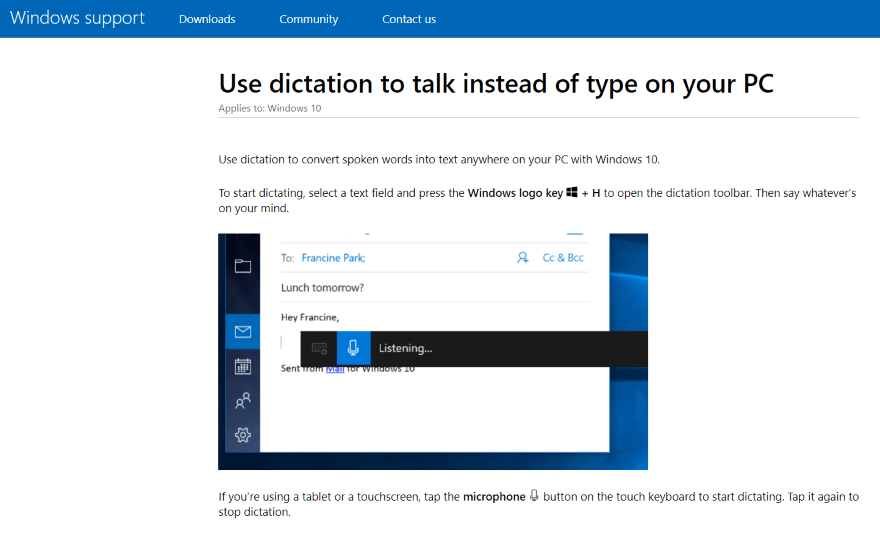Click the Lunch tomorrow? subject field
This screenshot has width=880, height=536.
(x=322, y=288)
